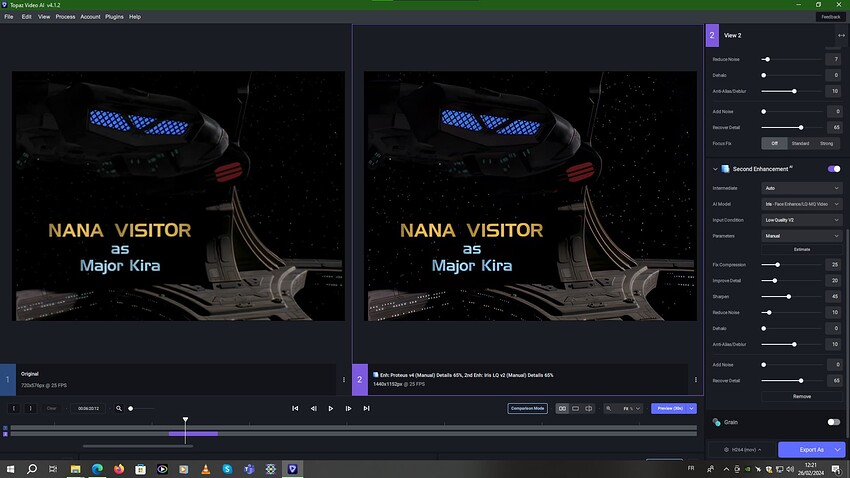Select the split view layout icon

[x=588, y=408]
